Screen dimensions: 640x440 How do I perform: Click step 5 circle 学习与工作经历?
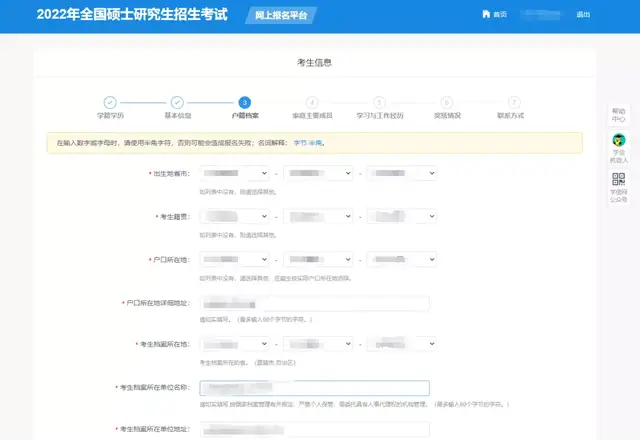click(379, 102)
